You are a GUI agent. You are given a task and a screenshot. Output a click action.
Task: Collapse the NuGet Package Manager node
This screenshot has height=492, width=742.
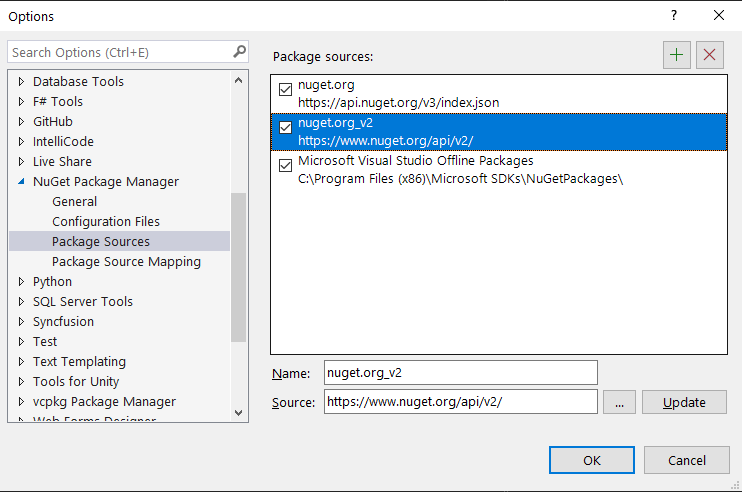click(x=21, y=182)
